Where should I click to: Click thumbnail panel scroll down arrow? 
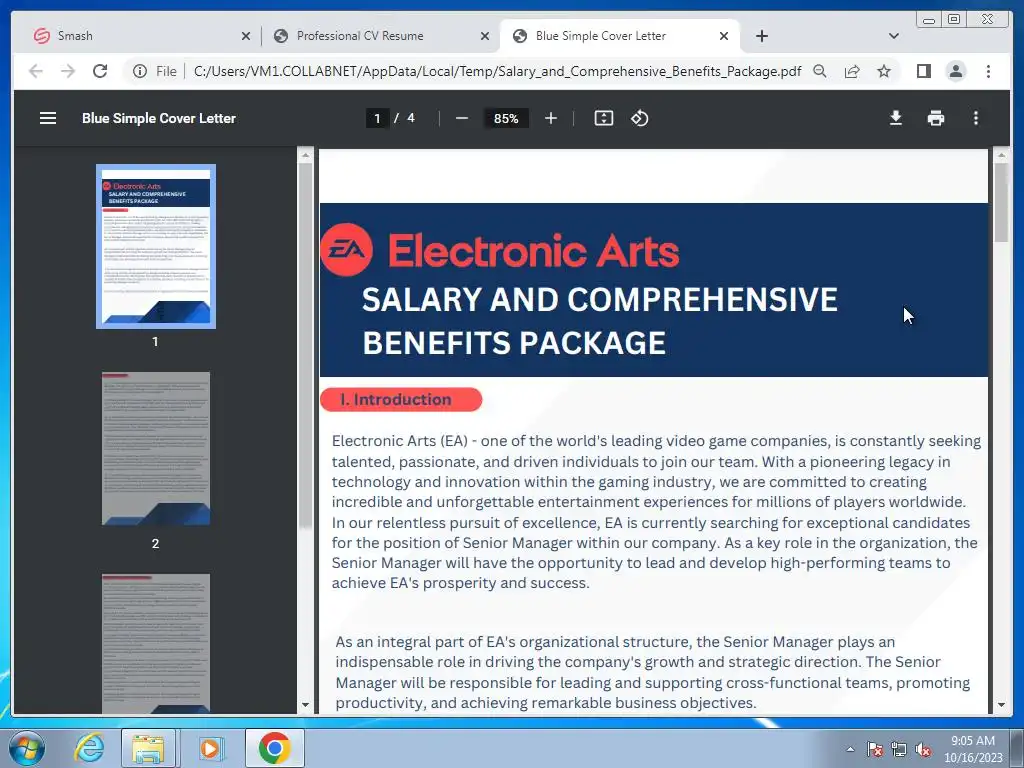[305, 705]
